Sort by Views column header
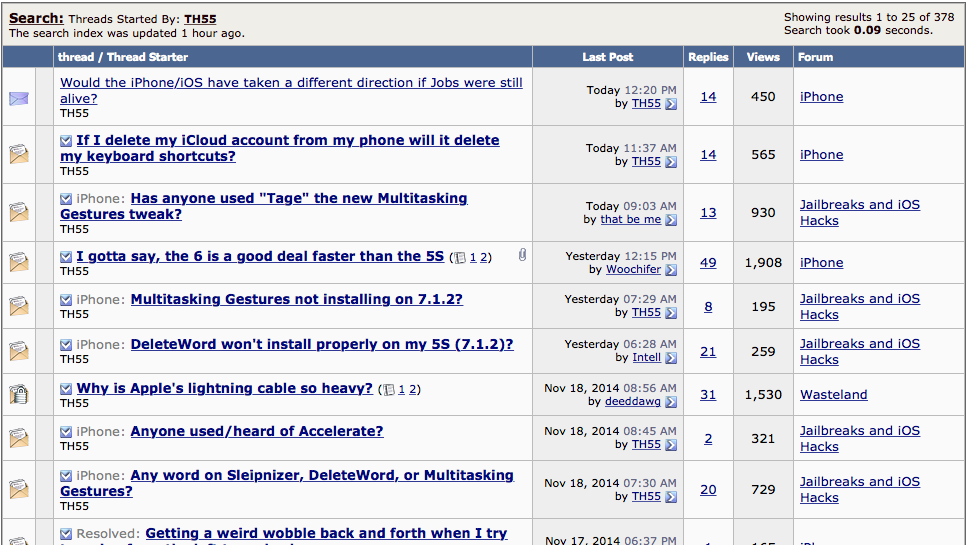Screen dimensions: 970x545 (x=763, y=57)
